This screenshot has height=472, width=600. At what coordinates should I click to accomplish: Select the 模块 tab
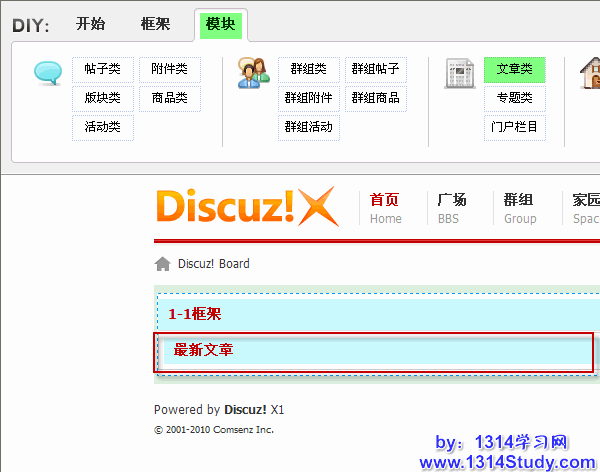coord(220,24)
